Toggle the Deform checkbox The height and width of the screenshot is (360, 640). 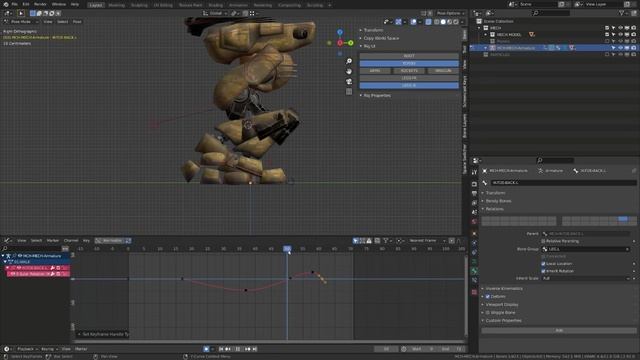[x=488, y=297]
